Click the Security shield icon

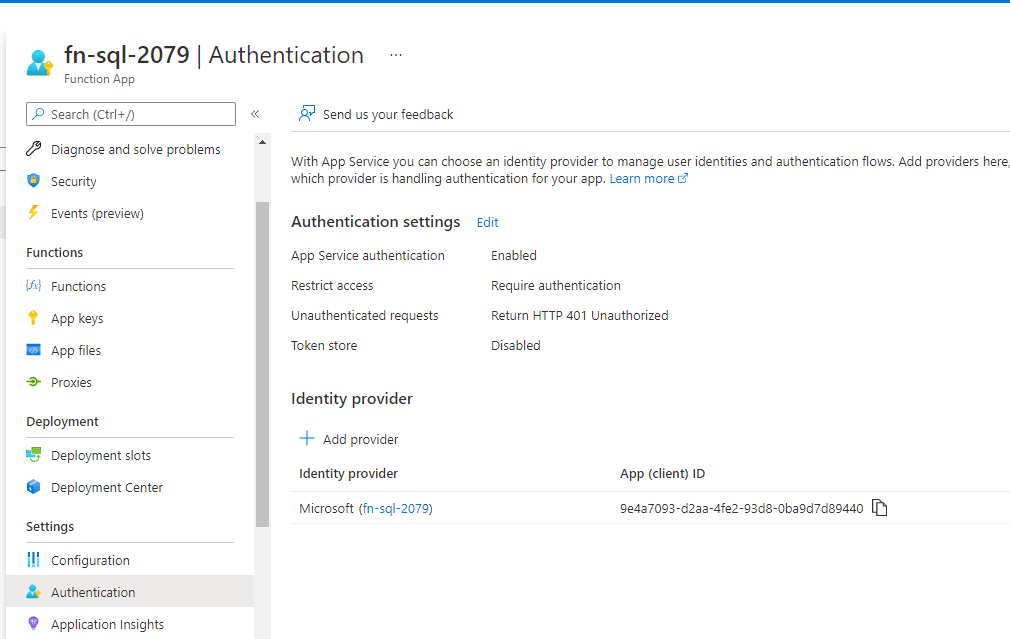pos(34,181)
